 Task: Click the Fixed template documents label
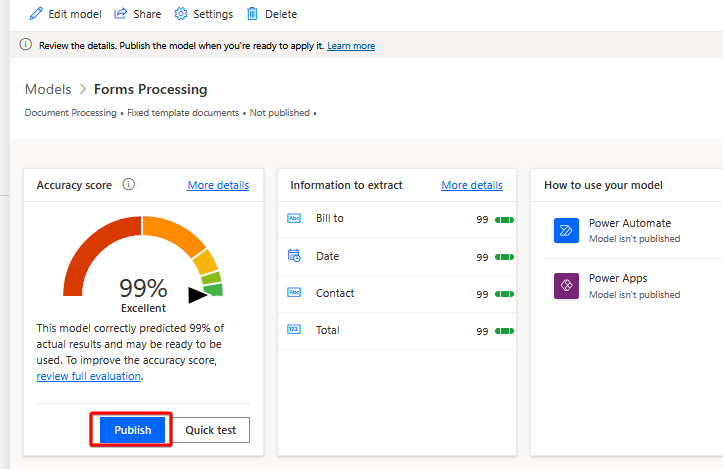click(x=183, y=113)
